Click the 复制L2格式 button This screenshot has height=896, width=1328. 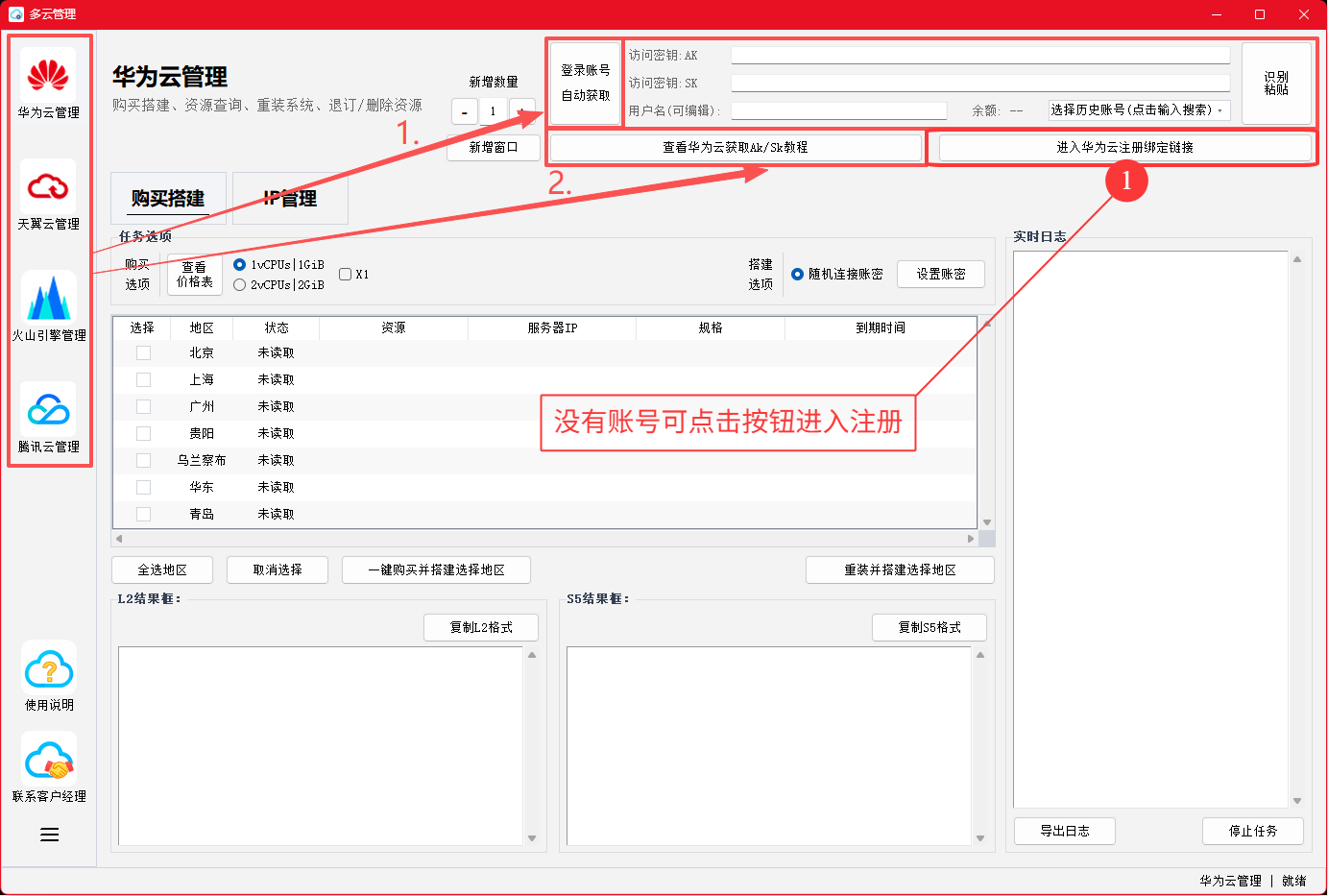481,627
